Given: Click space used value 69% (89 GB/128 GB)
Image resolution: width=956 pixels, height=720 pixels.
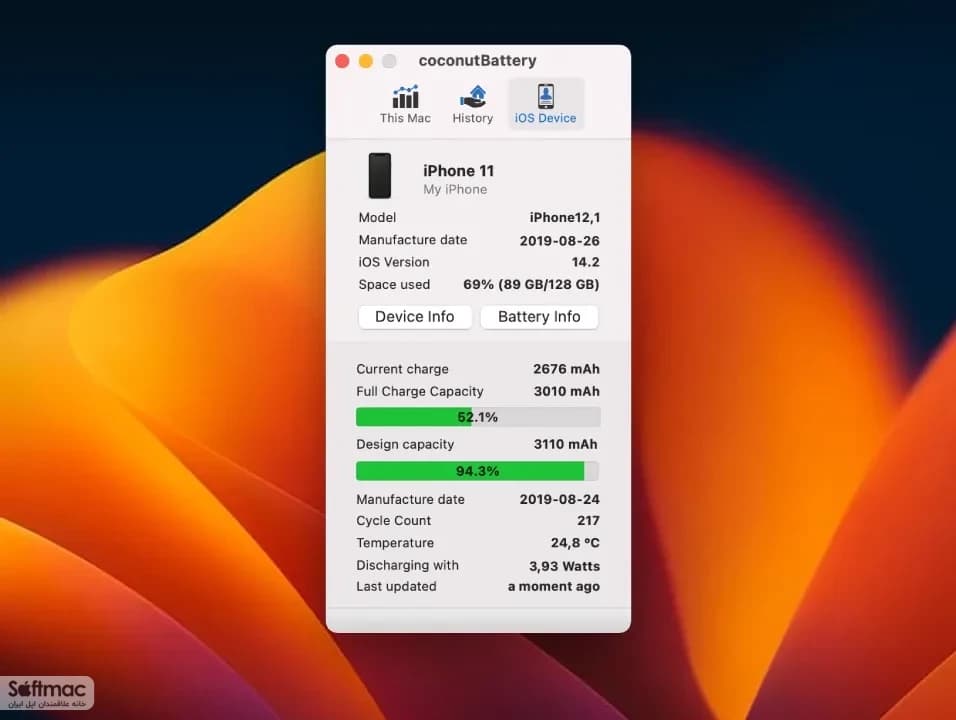Looking at the screenshot, I should (531, 285).
